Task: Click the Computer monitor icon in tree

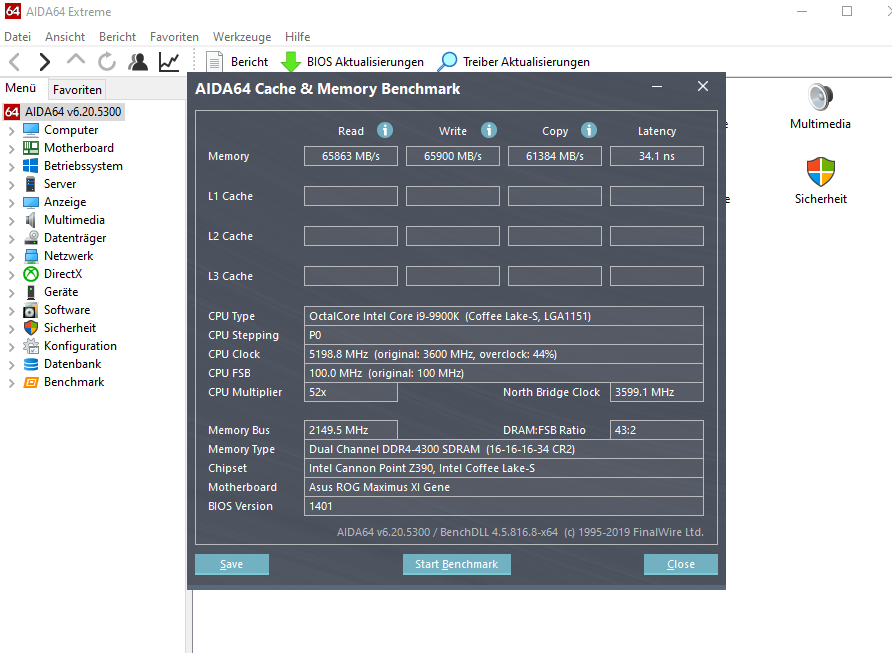Action: pyautogui.click(x=31, y=130)
